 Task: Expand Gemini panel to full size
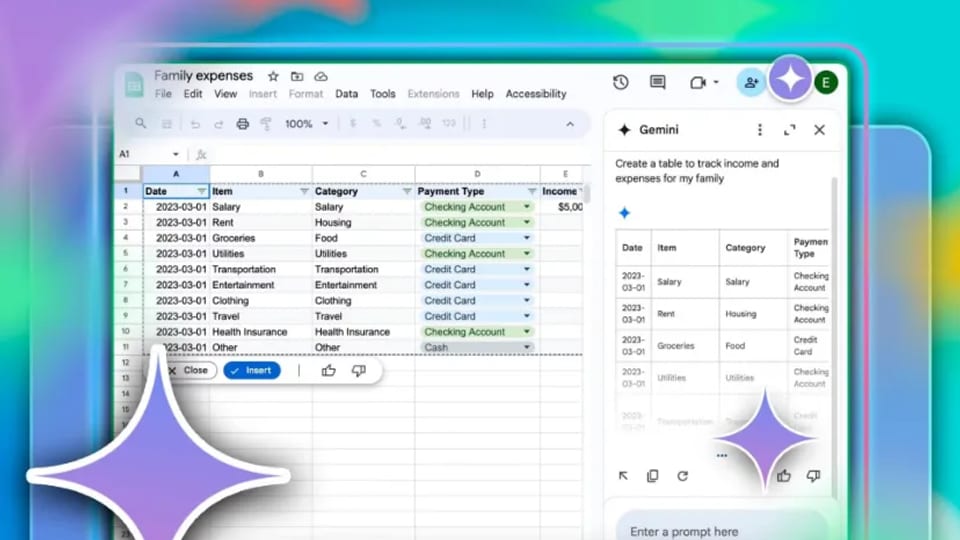[x=790, y=130]
